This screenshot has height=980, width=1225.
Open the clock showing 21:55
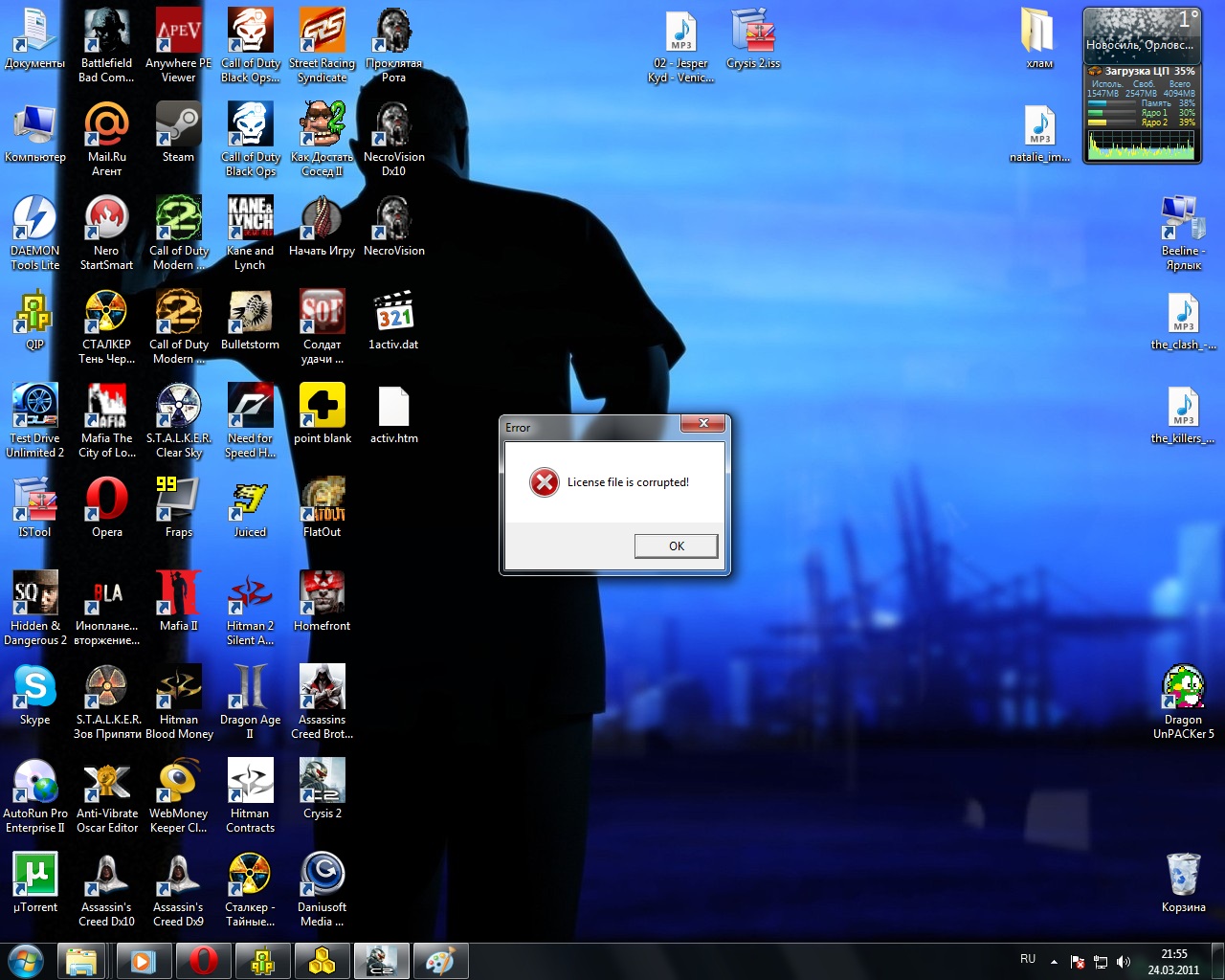click(x=1173, y=962)
